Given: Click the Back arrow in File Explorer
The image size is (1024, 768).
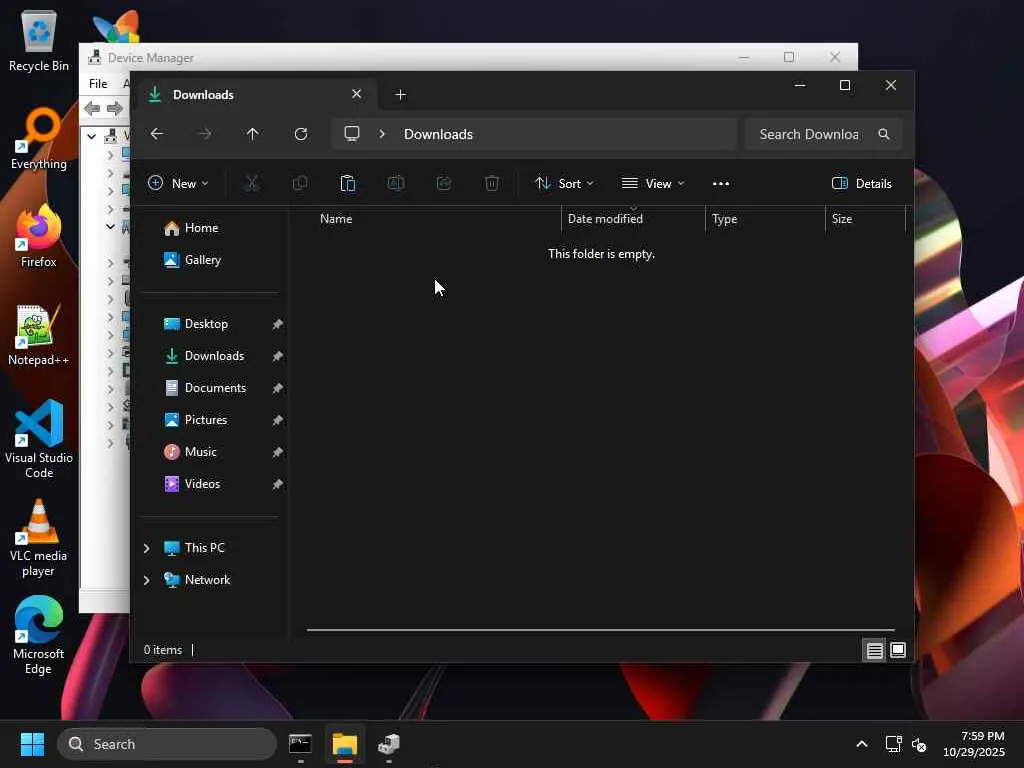Looking at the screenshot, I should point(157,134).
